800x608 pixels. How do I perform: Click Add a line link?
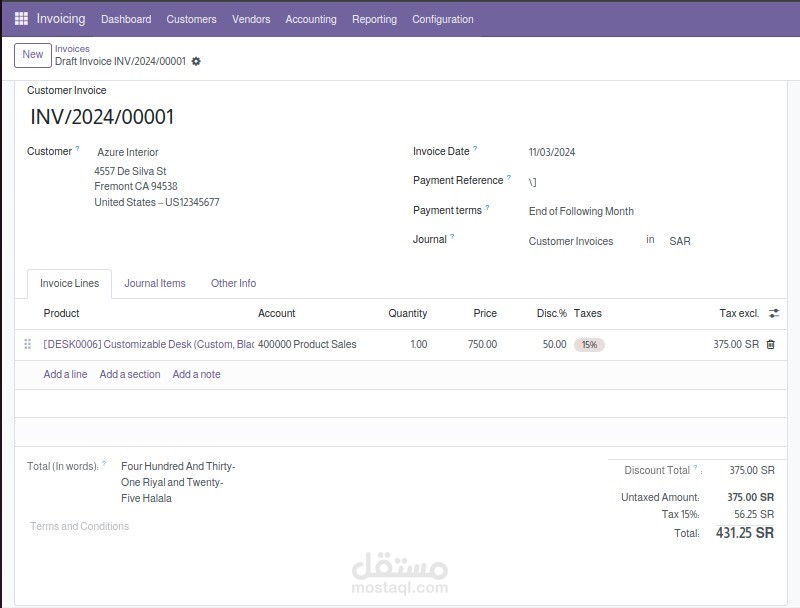pyautogui.click(x=65, y=374)
